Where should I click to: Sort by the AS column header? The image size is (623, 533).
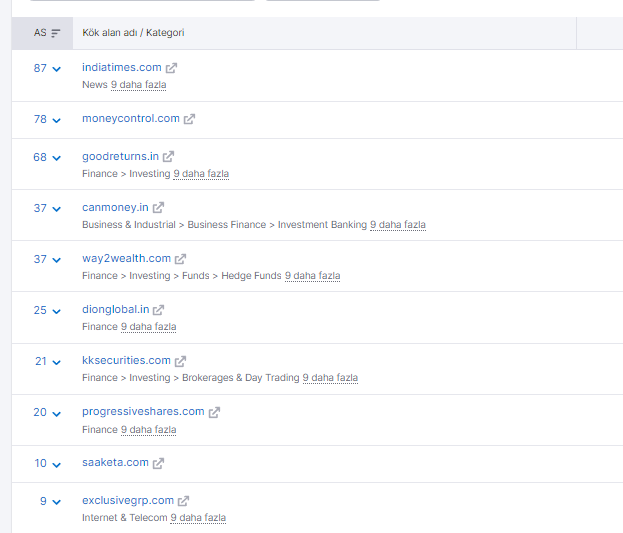click(x=43, y=33)
